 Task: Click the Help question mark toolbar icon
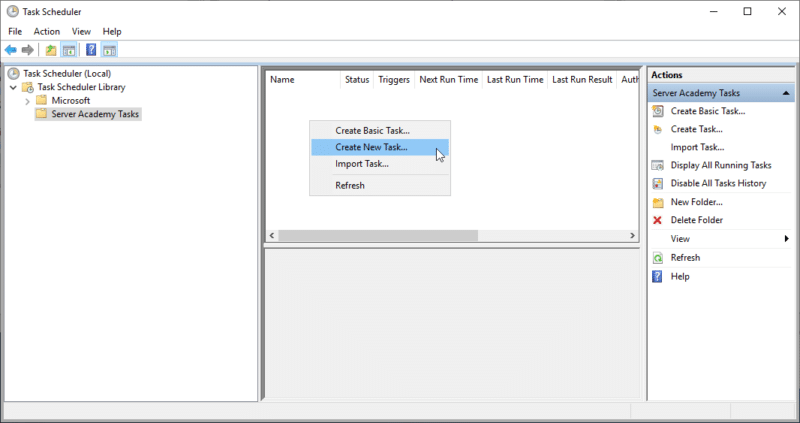coord(91,50)
